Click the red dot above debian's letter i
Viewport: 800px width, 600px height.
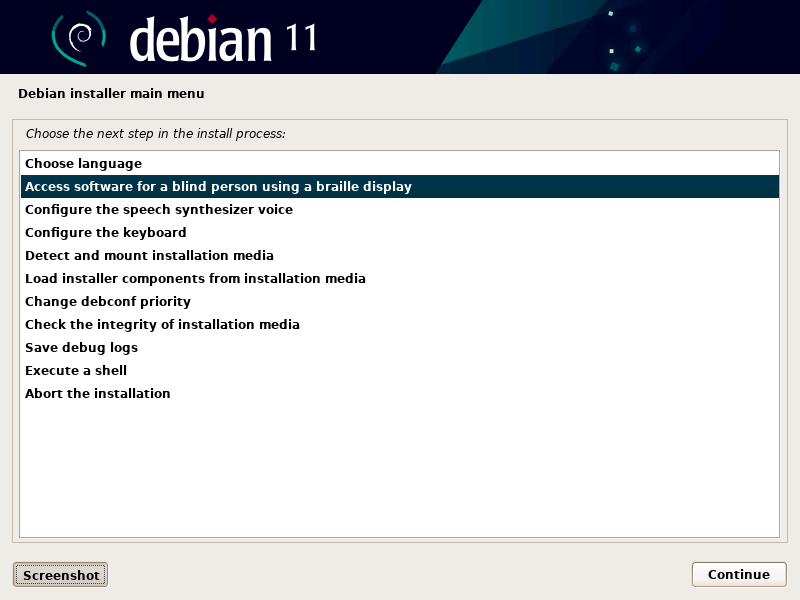(x=212, y=19)
